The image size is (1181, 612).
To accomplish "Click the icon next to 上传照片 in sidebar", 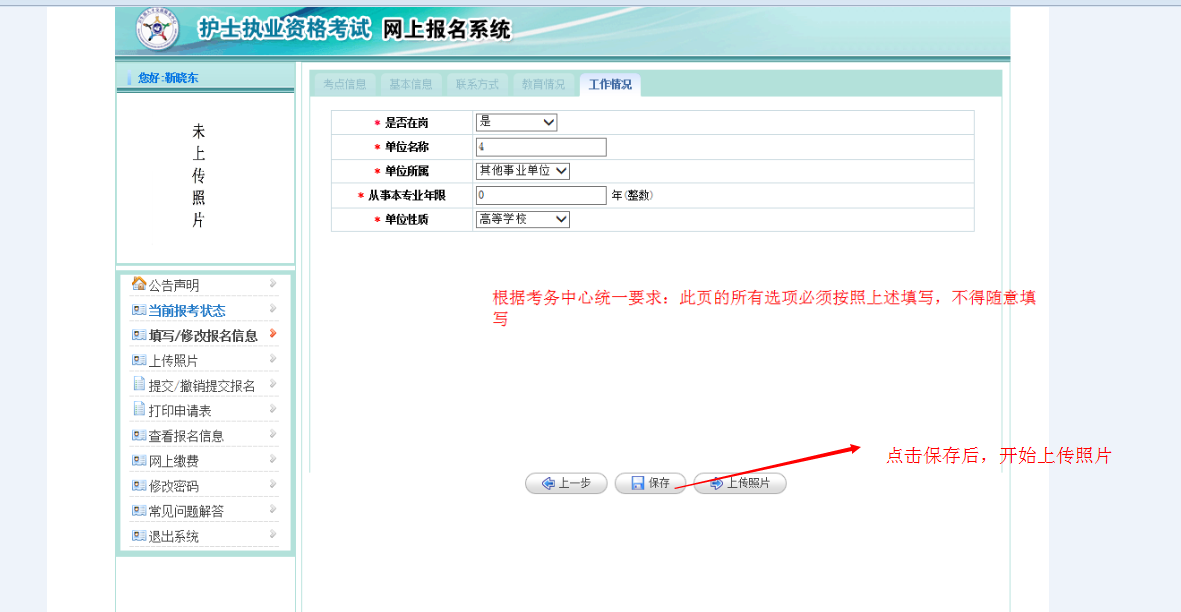I will point(139,360).
